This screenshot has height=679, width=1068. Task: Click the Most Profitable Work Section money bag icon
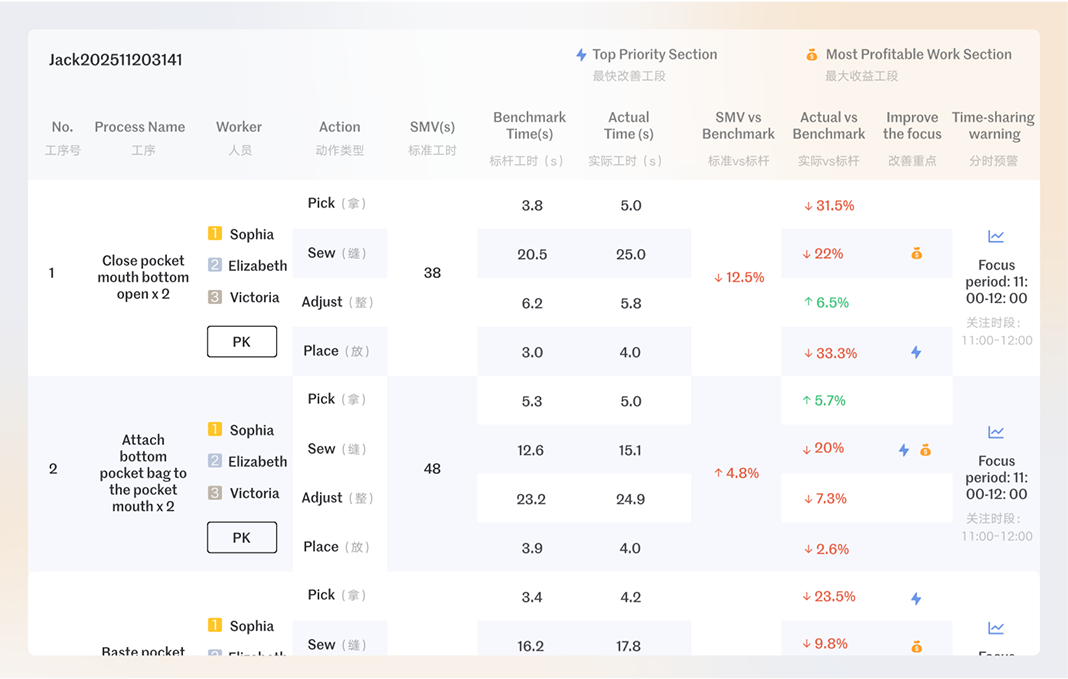[x=812, y=55]
